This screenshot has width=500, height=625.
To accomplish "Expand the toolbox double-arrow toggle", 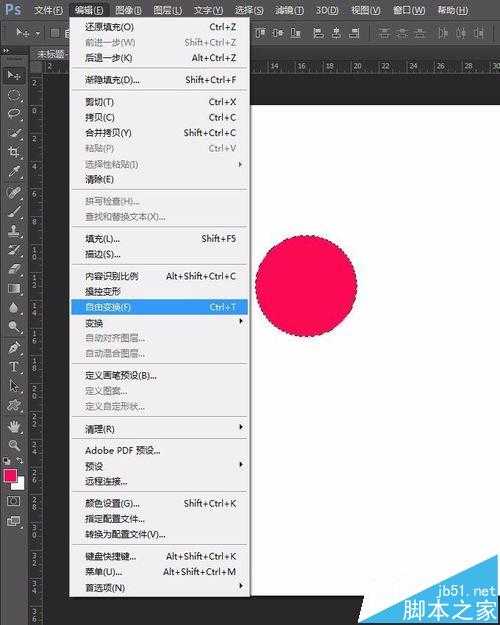I will (6, 51).
